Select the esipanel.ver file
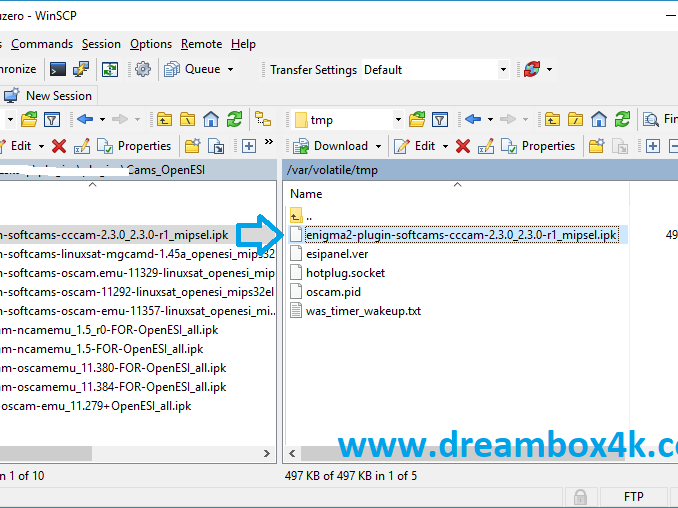Viewport: 678px width, 508px height. (337, 254)
